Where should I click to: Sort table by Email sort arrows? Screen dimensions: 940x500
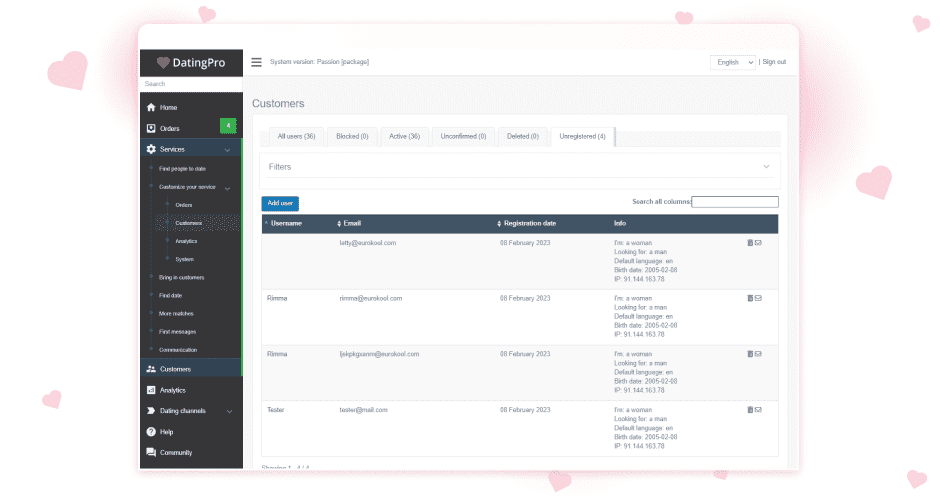pyautogui.click(x=339, y=224)
